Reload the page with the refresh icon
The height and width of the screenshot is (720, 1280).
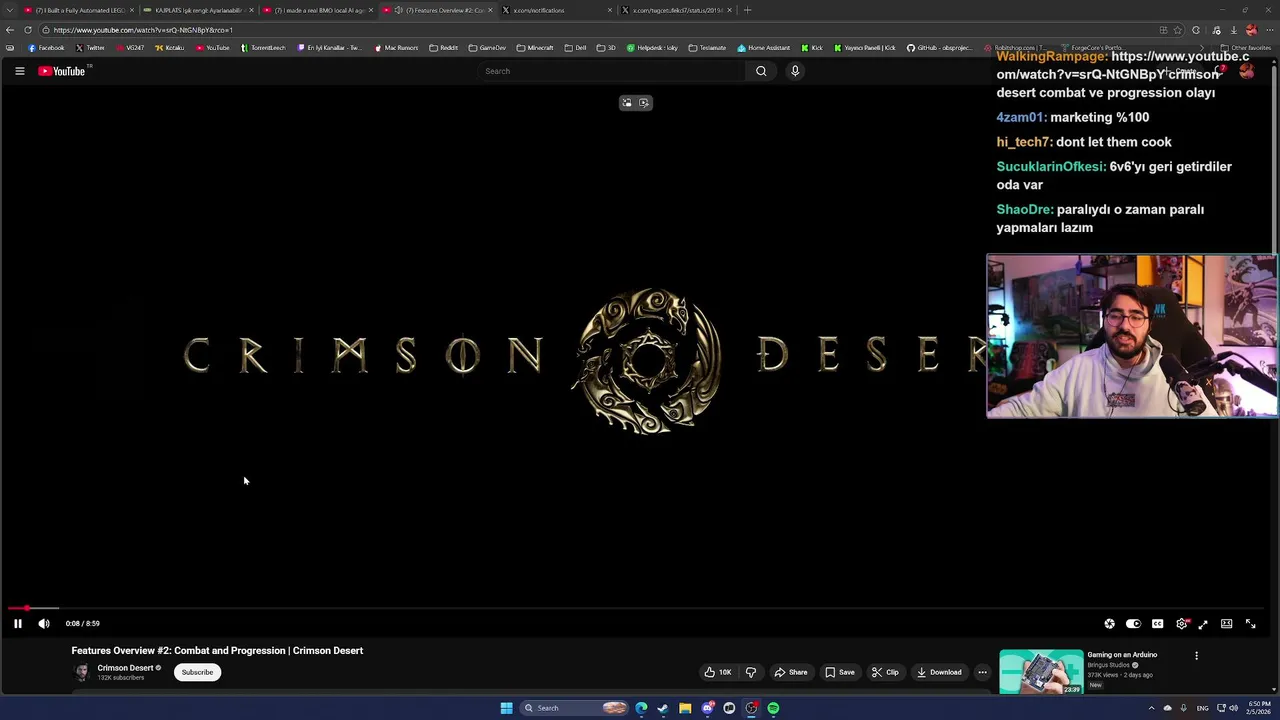[28, 30]
